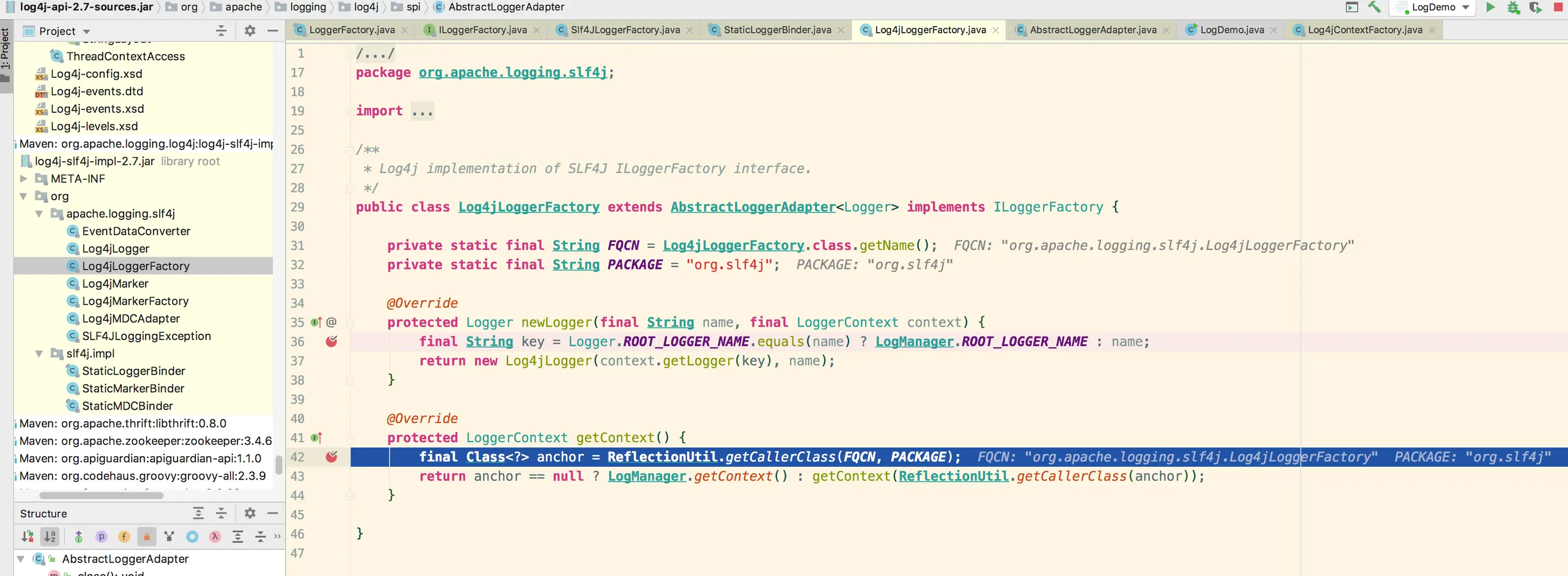Image resolution: width=1568 pixels, height=576 pixels.
Task: Unfold the header comment on line 1
Action: point(350,53)
